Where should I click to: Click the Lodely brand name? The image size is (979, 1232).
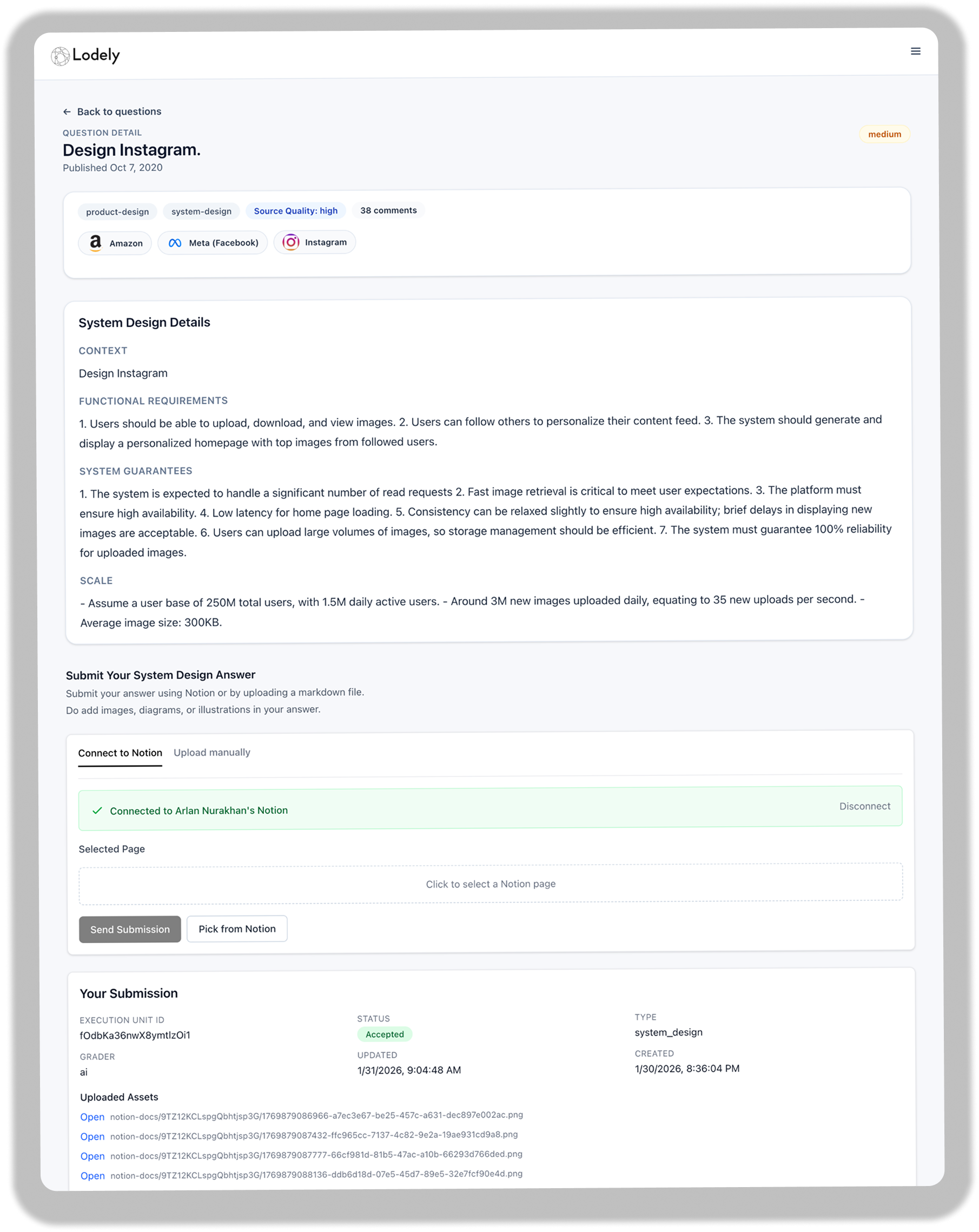pos(96,55)
